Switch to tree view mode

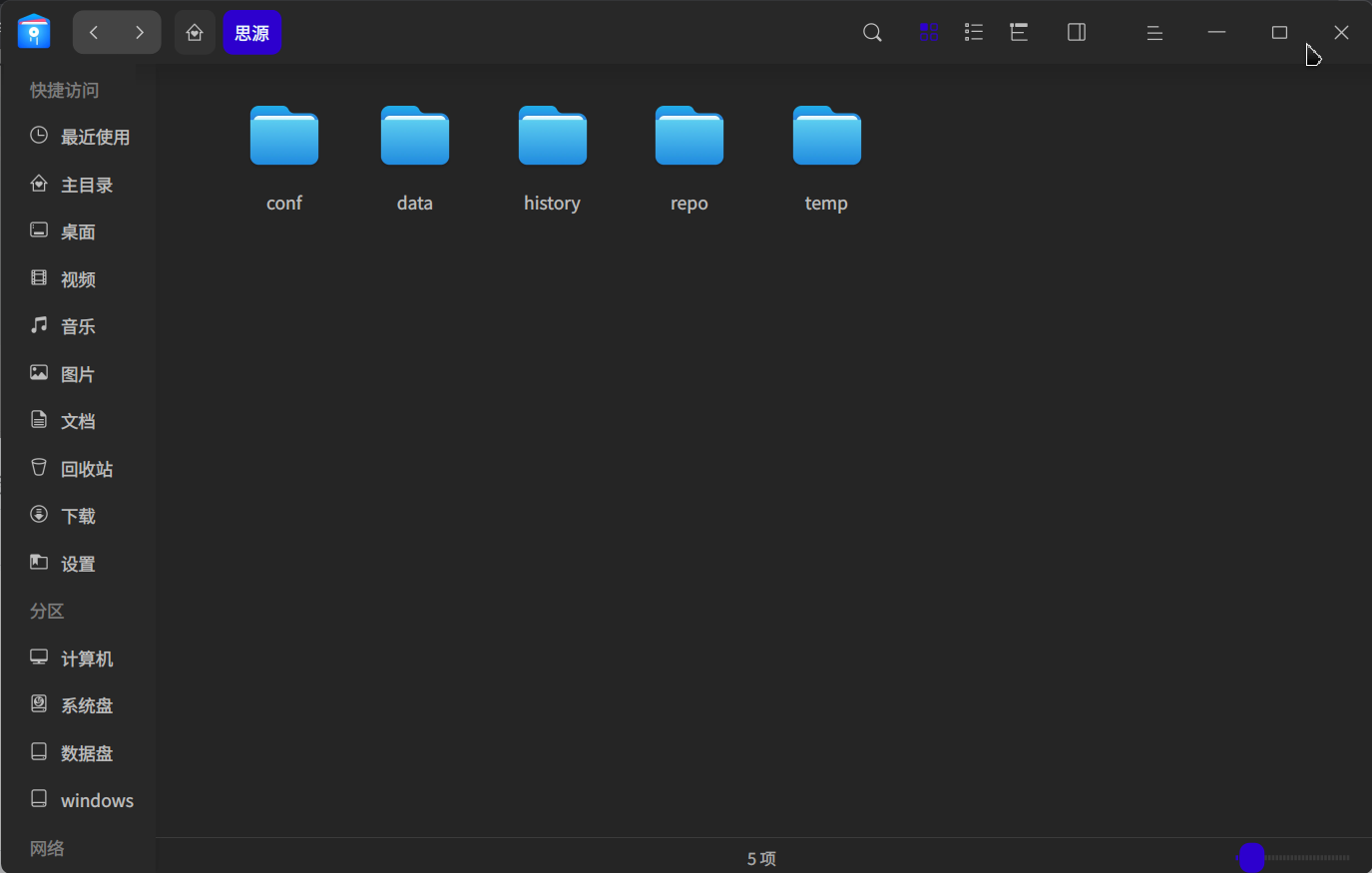pos(1019,33)
